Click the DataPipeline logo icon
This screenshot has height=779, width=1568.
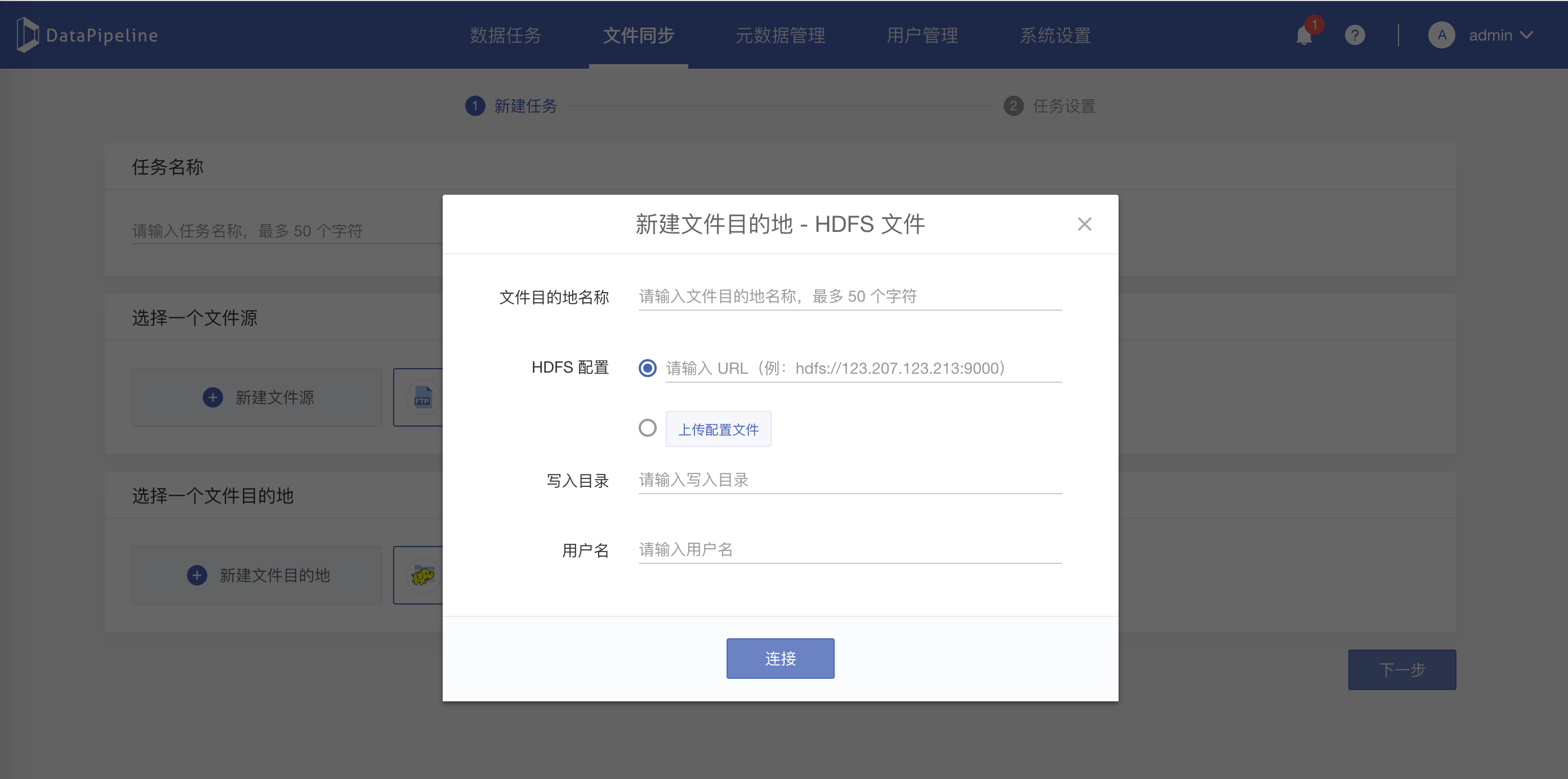28,35
